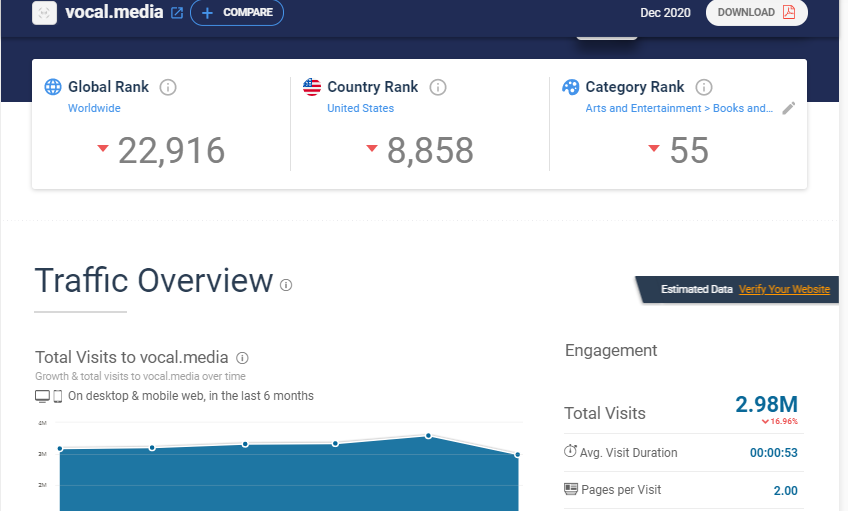Click info icon beside Total Visits heading
The width and height of the screenshot is (848, 511).
pos(242,357)
